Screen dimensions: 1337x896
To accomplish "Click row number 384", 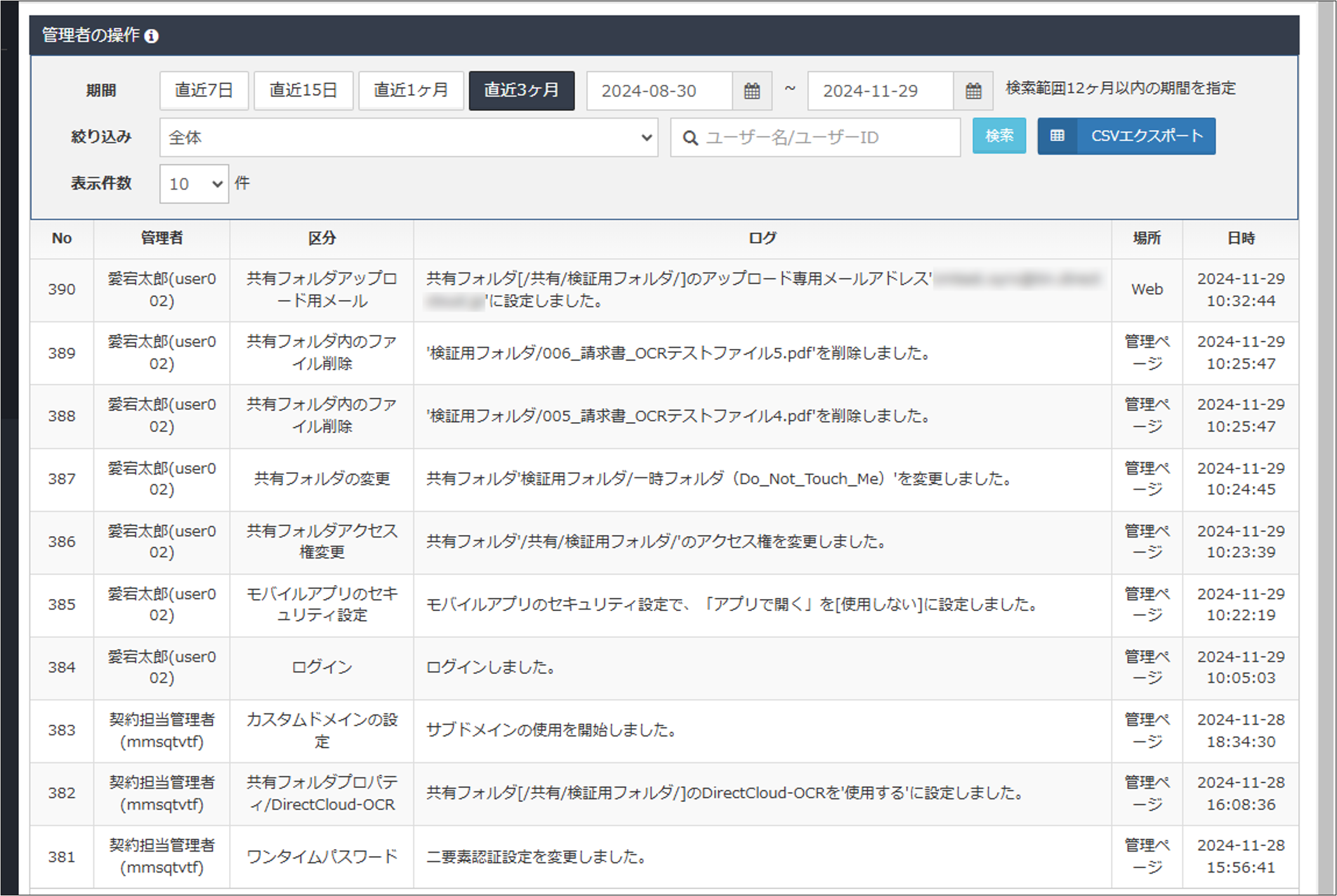I will [x=62, y=667].
